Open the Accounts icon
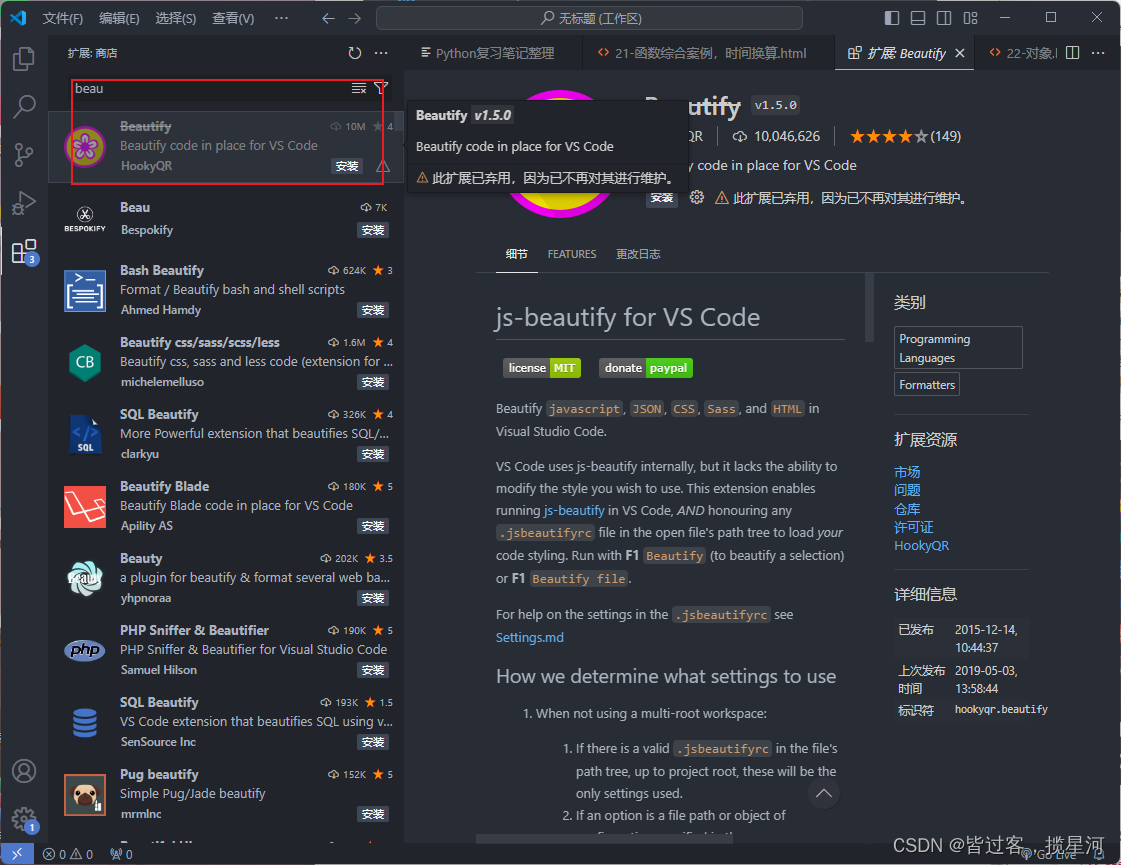 click(x=24, y=771)
